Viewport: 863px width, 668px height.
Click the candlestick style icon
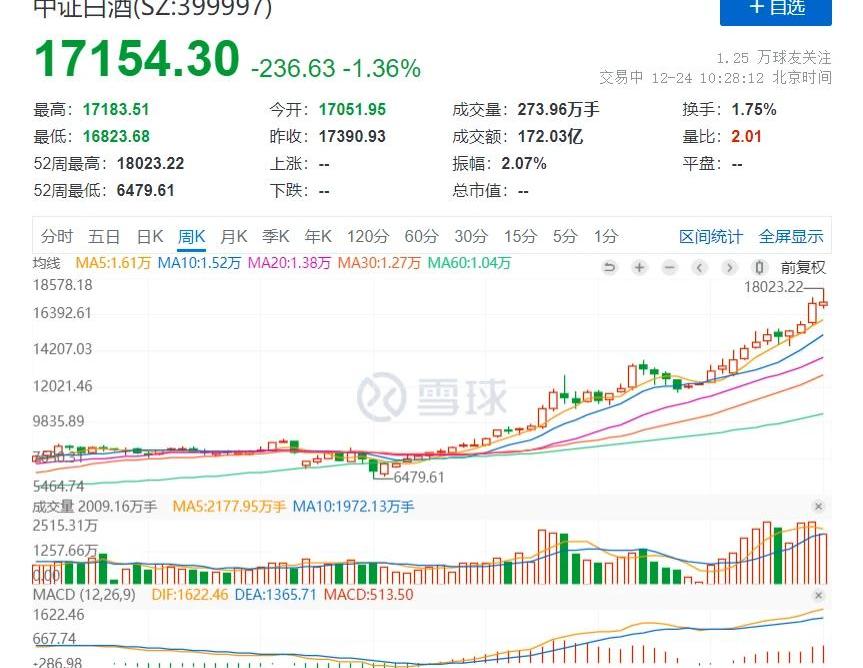[x=760, y=267]
